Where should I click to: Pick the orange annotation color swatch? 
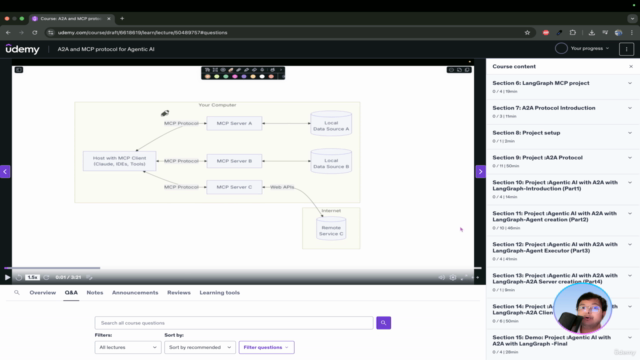point(208,76)
